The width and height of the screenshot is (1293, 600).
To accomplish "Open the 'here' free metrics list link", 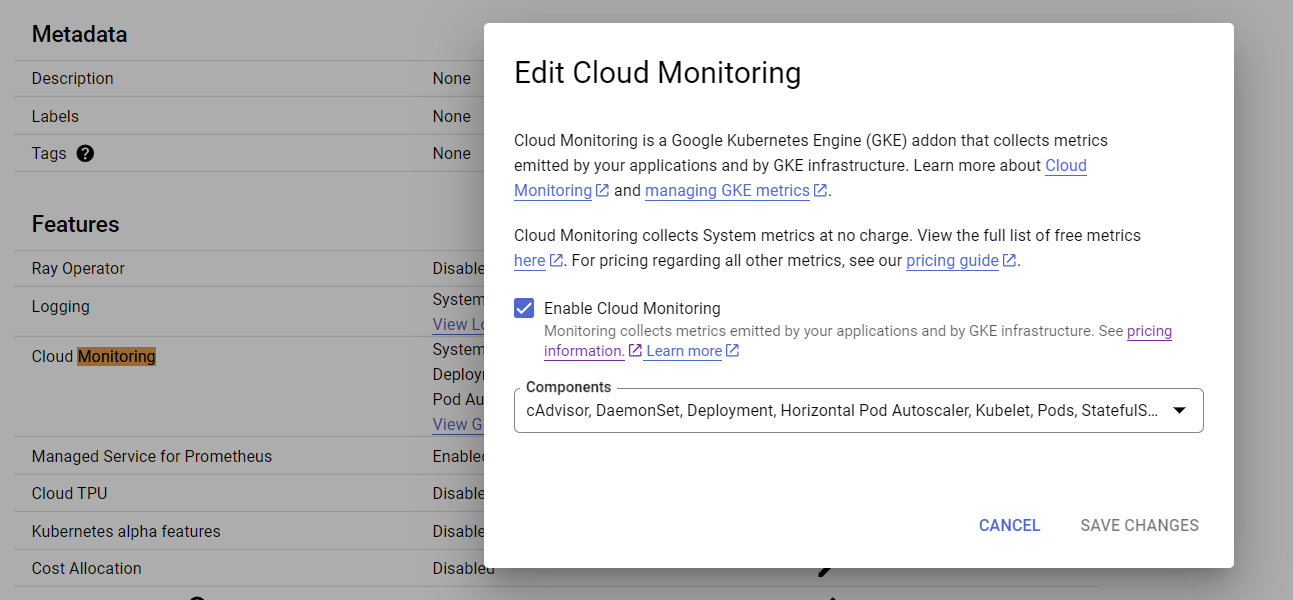I will coord(530,260).
